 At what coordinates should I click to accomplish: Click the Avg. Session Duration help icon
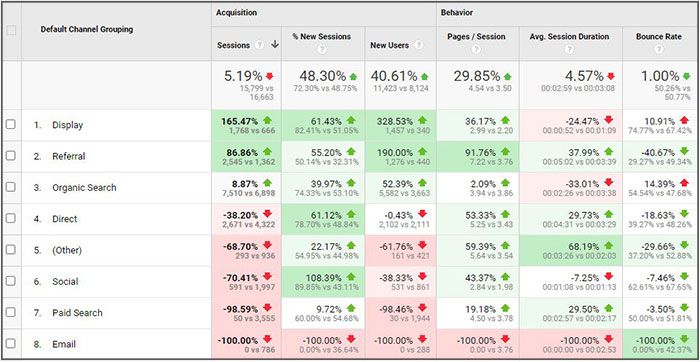pos(569,50)
